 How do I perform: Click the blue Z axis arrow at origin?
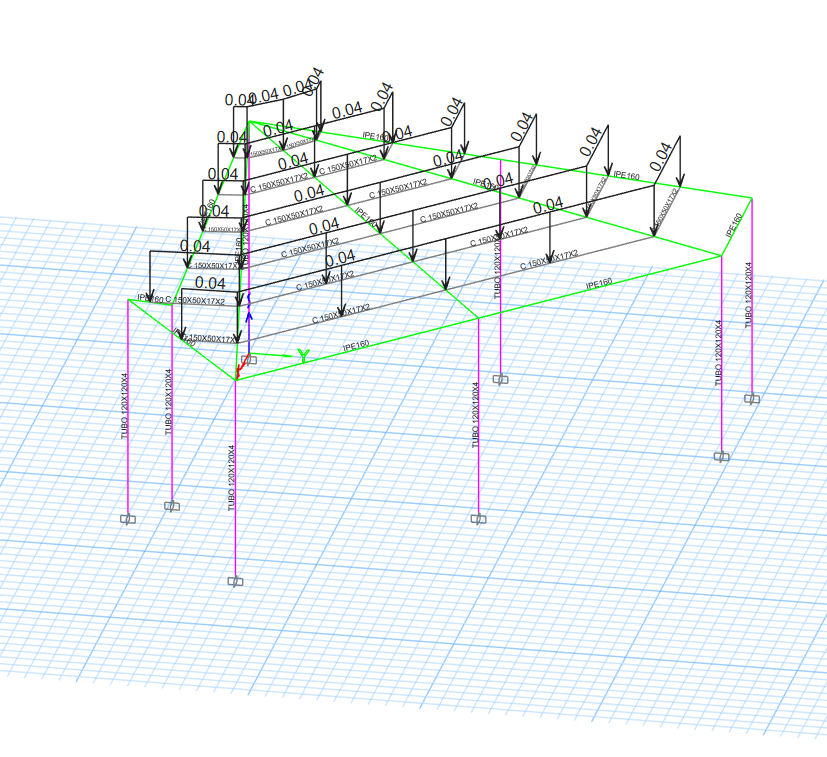(x=249, y=317)
